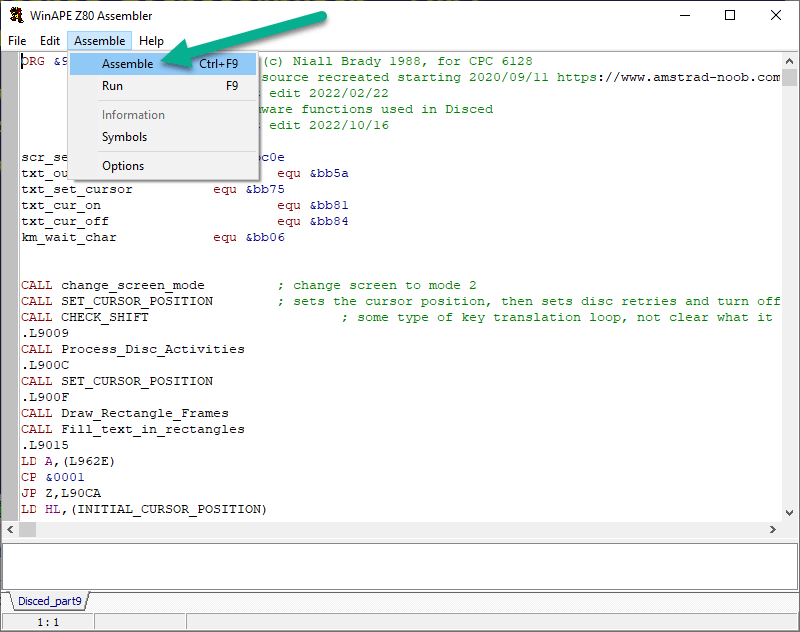Click the line 'CP &0001'
The width and height of the screenshot is (800, 632).
(53, 477)
